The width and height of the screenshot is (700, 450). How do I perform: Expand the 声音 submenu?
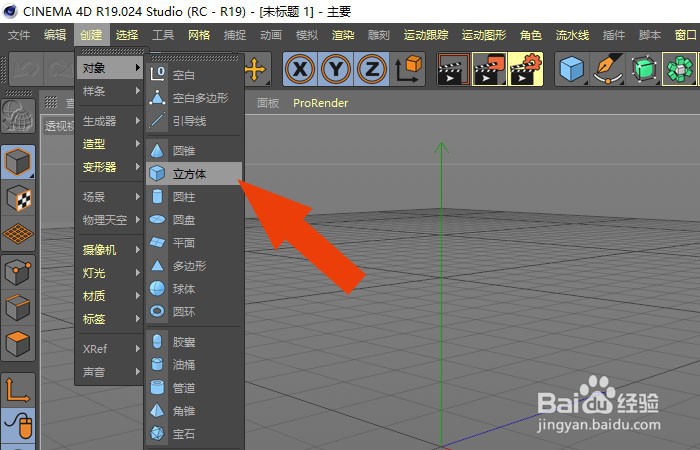tap(109, 372)
